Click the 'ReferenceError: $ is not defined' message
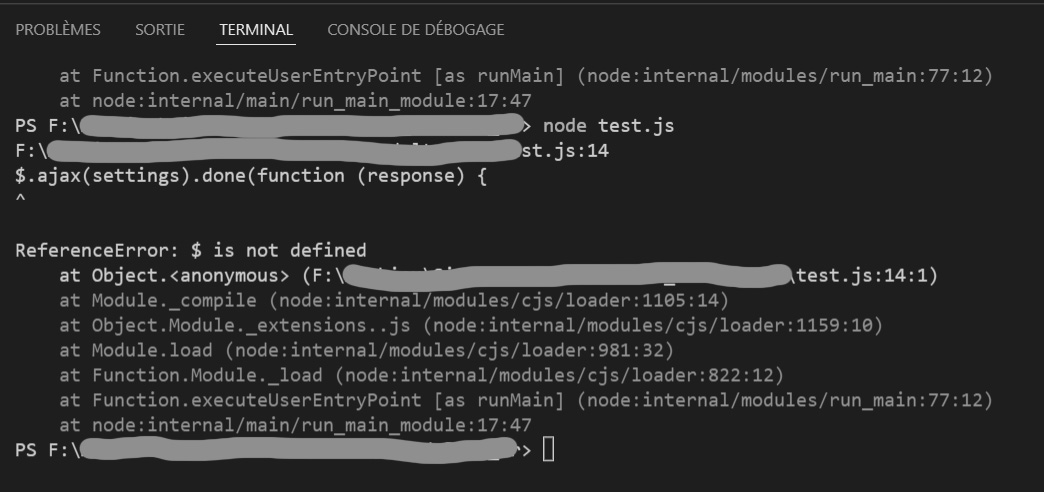The height and width of the screenshot is (492, 1044). tap(190, 251)
